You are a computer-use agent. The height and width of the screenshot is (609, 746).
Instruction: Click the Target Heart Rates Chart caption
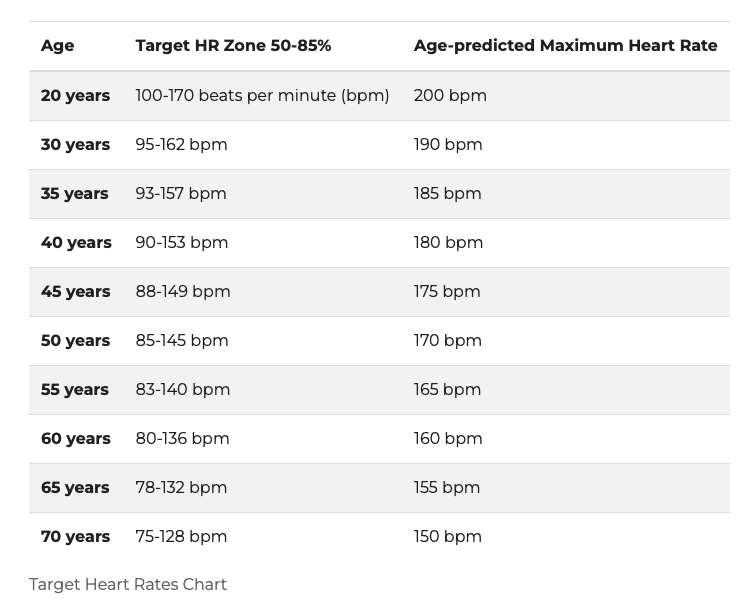pyautogui.click(x=128, y=585)
